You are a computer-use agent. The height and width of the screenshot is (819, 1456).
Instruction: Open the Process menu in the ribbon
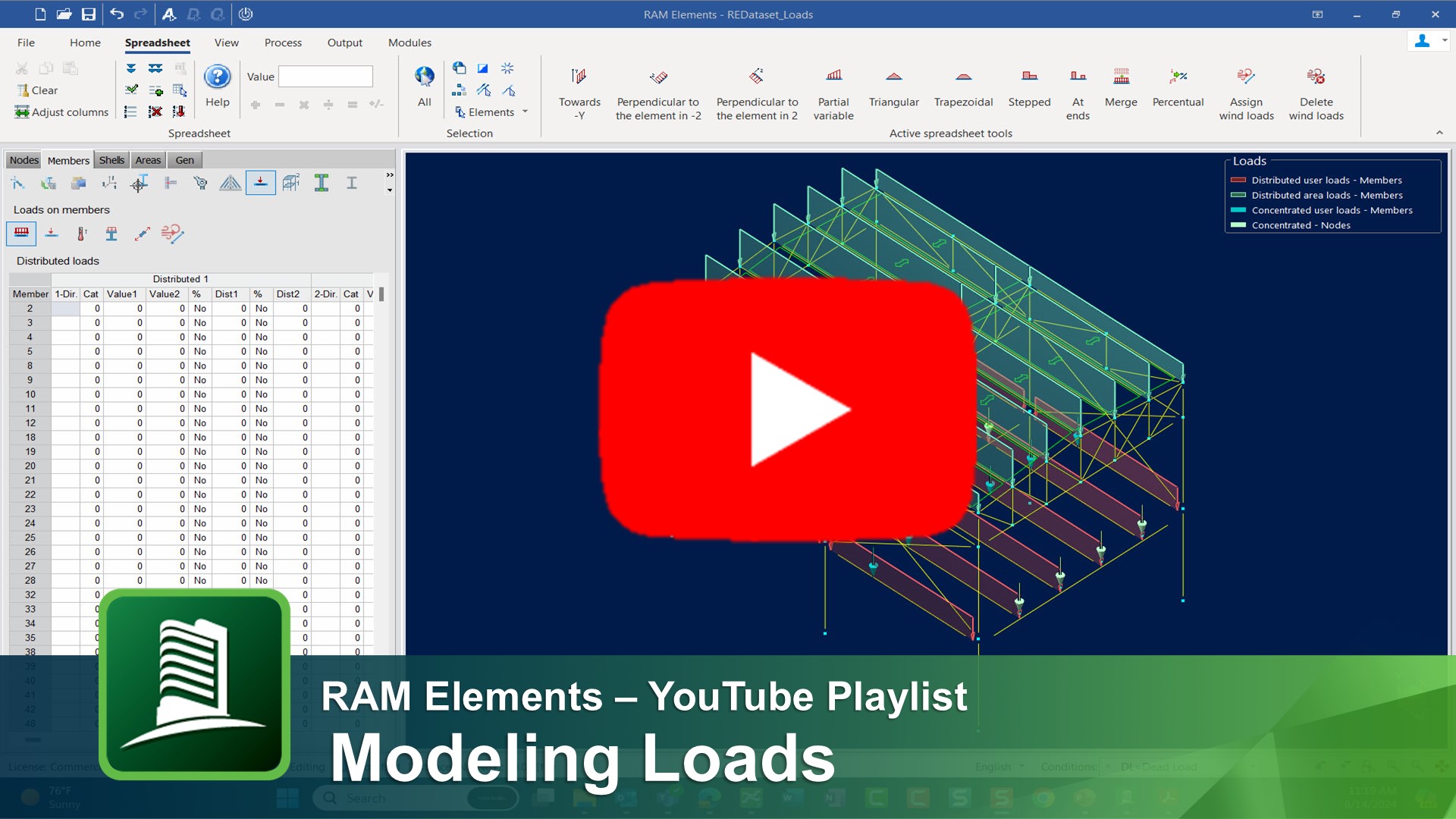(x=283, y=42)
